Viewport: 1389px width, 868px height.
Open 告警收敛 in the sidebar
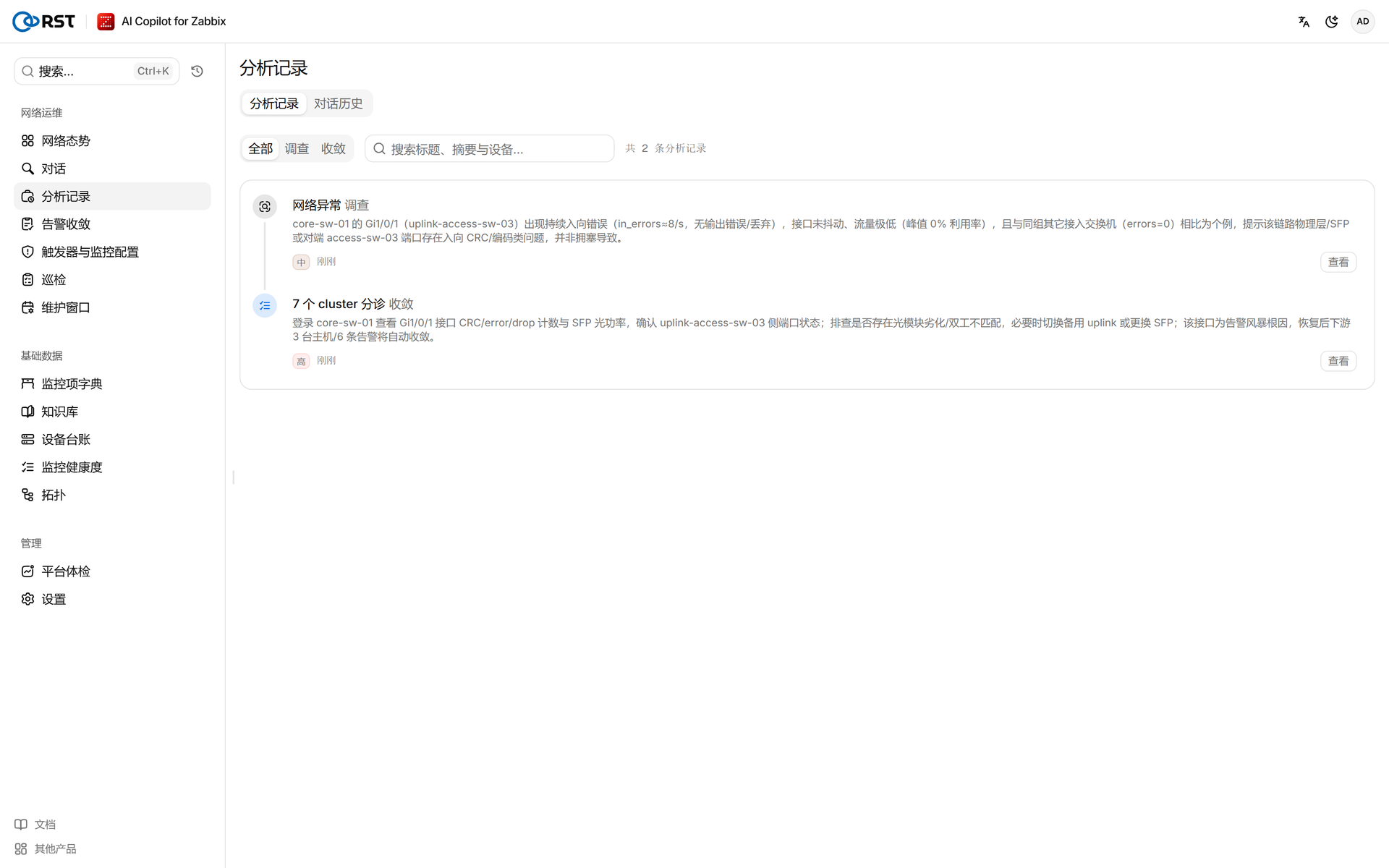coord(112,224)
